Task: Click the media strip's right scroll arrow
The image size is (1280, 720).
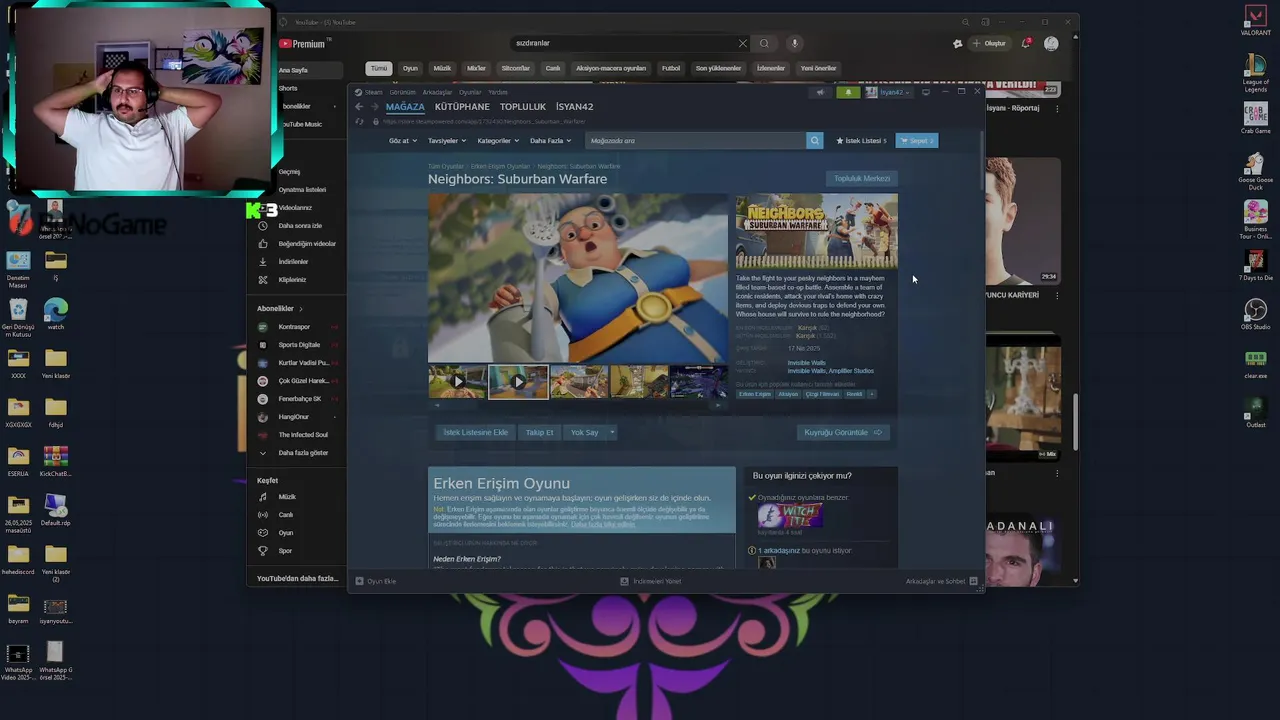Action: pyautogui.click(x=718, y=405)
